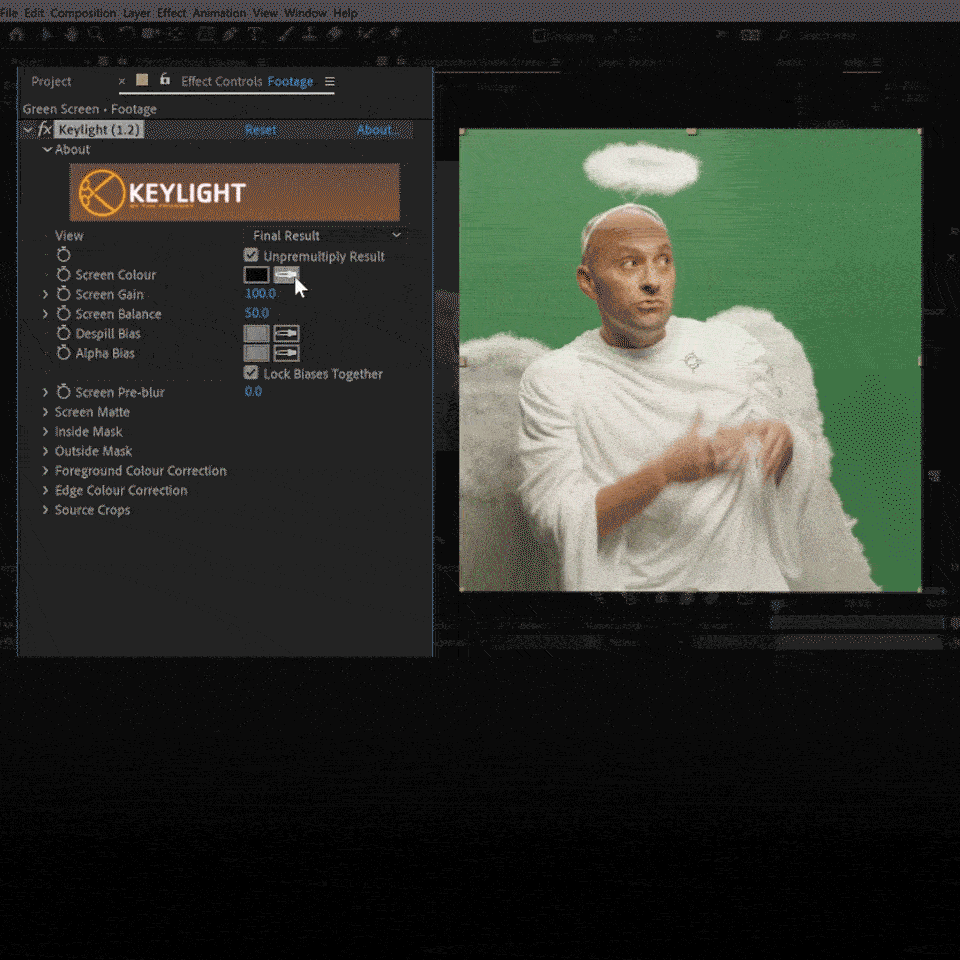Uncheck Unpremultiply Result

coord(250,256)
